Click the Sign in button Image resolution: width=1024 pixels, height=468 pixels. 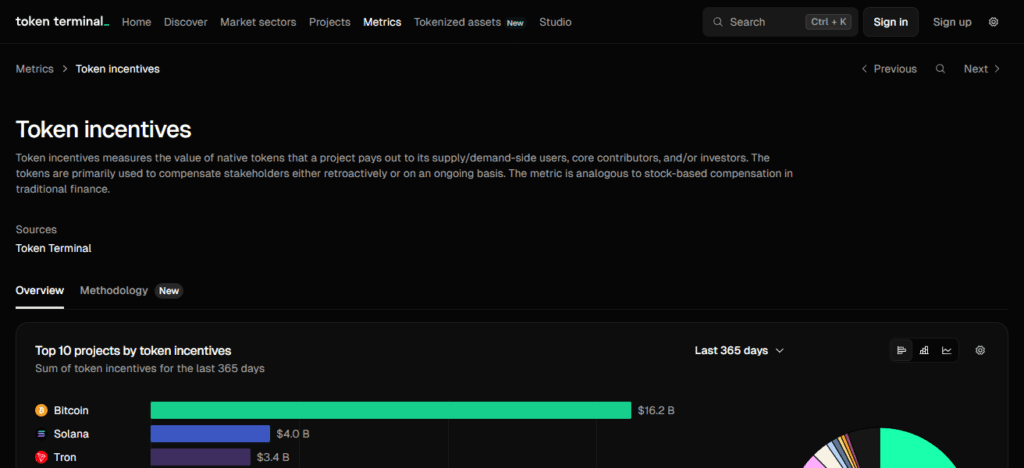(x=890, y=22)
